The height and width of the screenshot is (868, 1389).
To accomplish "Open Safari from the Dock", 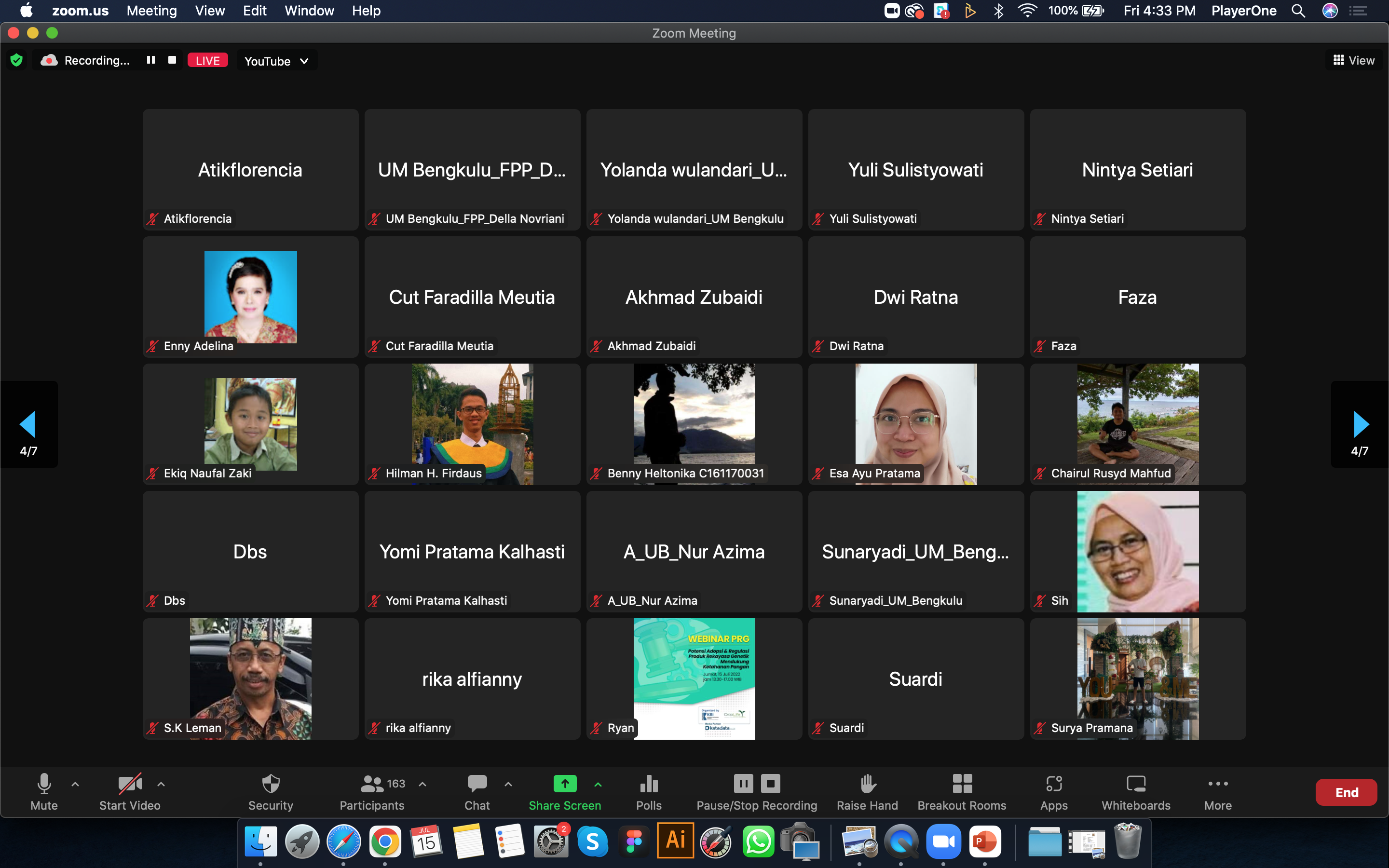I will pyautogui.click(x=343, y=841).
